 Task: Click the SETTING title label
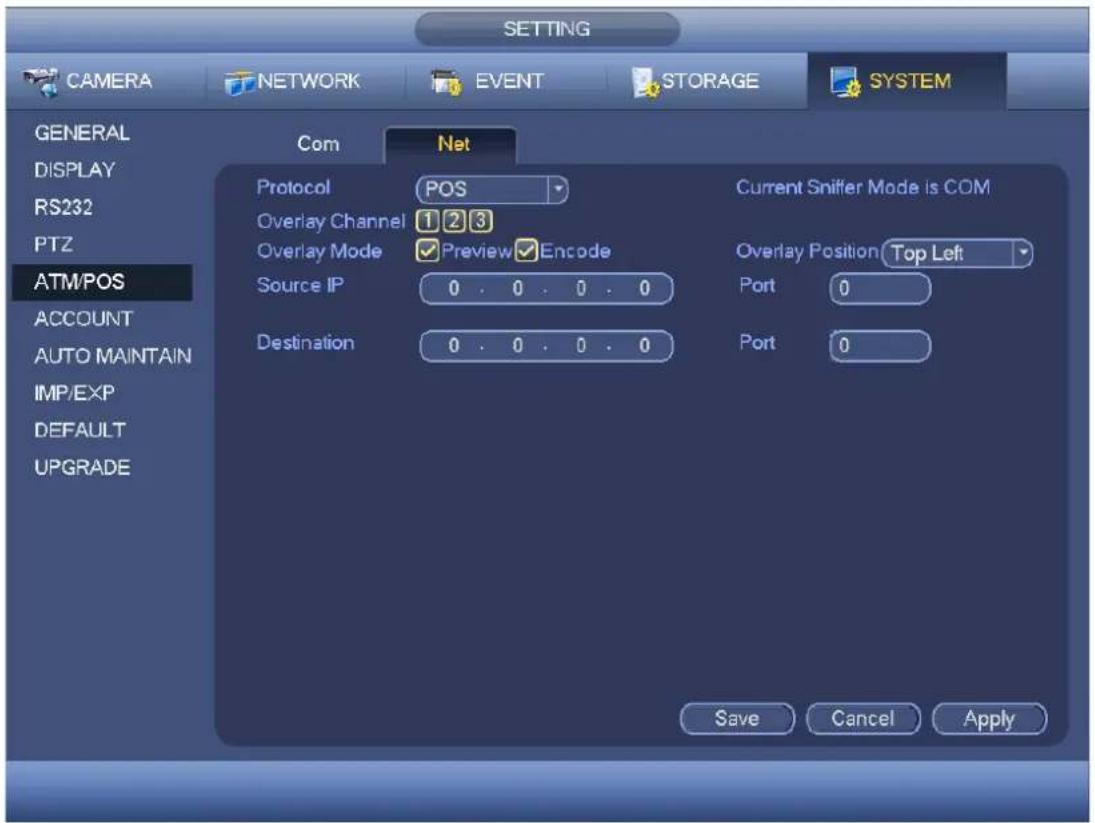tap(547, 29)
